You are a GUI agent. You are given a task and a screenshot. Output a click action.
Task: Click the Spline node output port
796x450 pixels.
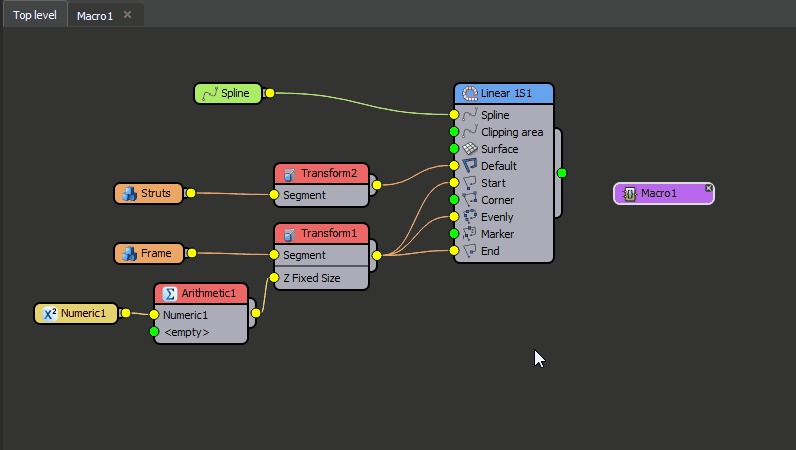(x=269, y=93)
